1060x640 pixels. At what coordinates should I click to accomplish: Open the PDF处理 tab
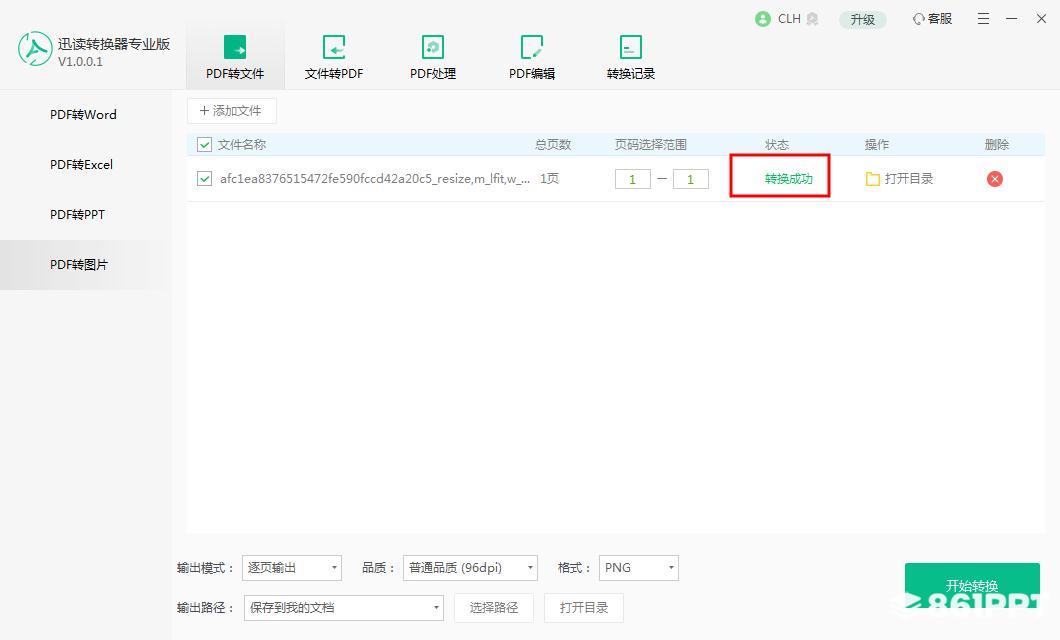(x=433, y=57)
